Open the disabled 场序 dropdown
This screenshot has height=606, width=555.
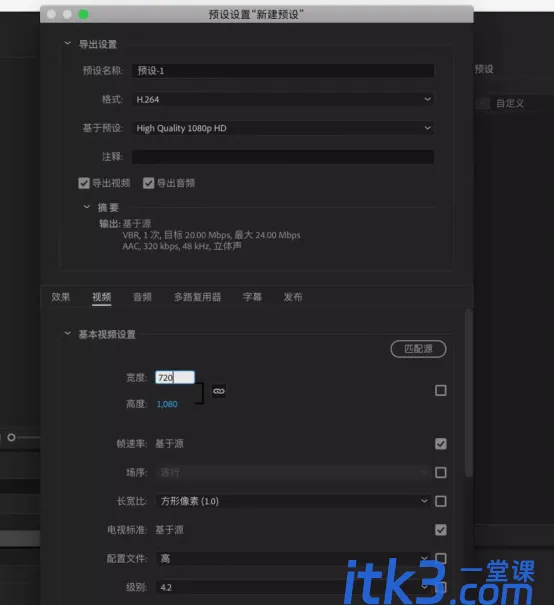293,472
